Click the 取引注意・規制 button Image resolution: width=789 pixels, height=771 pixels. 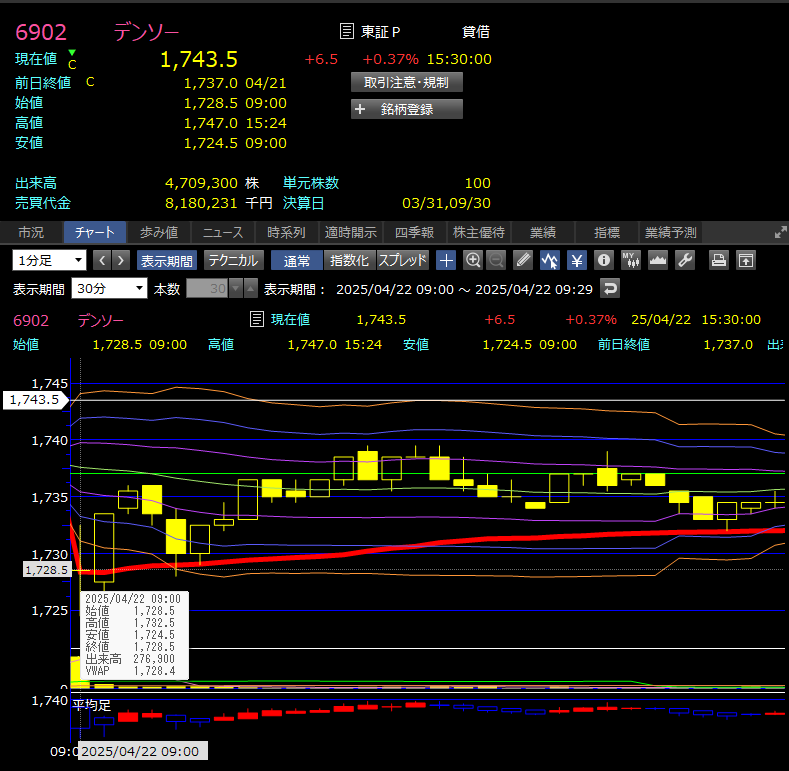(407, 82)
